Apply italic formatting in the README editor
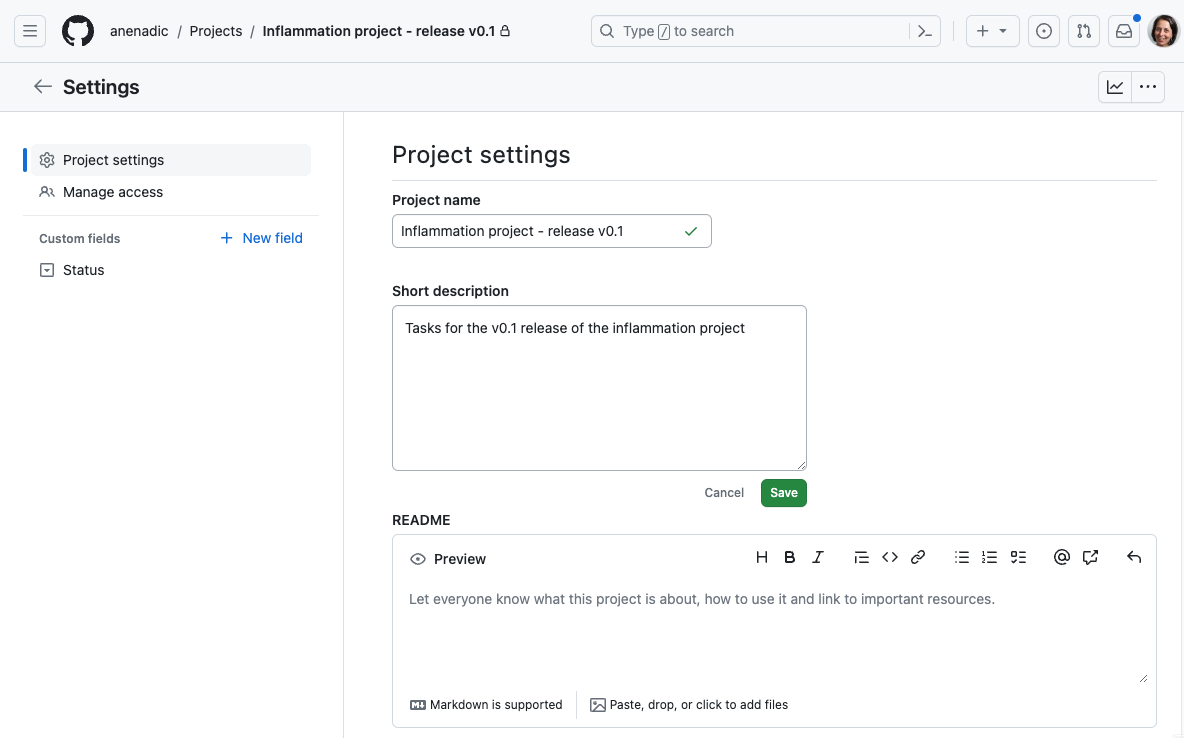 (x=817, y=557)
